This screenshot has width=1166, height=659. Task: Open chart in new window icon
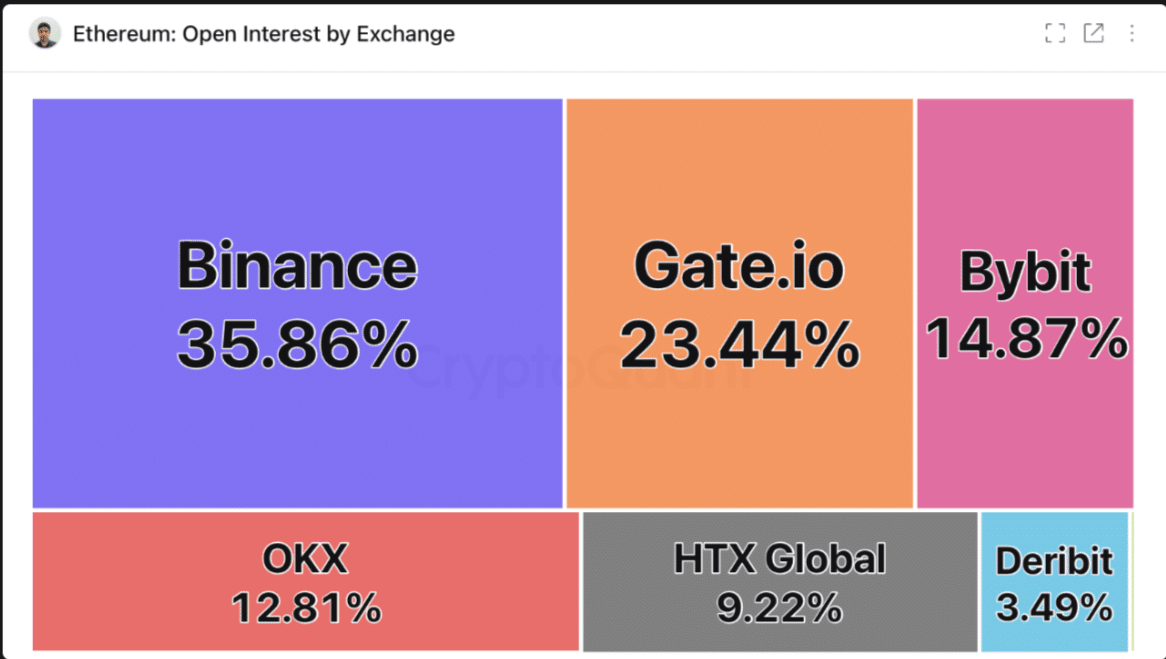click(1094, 34)
